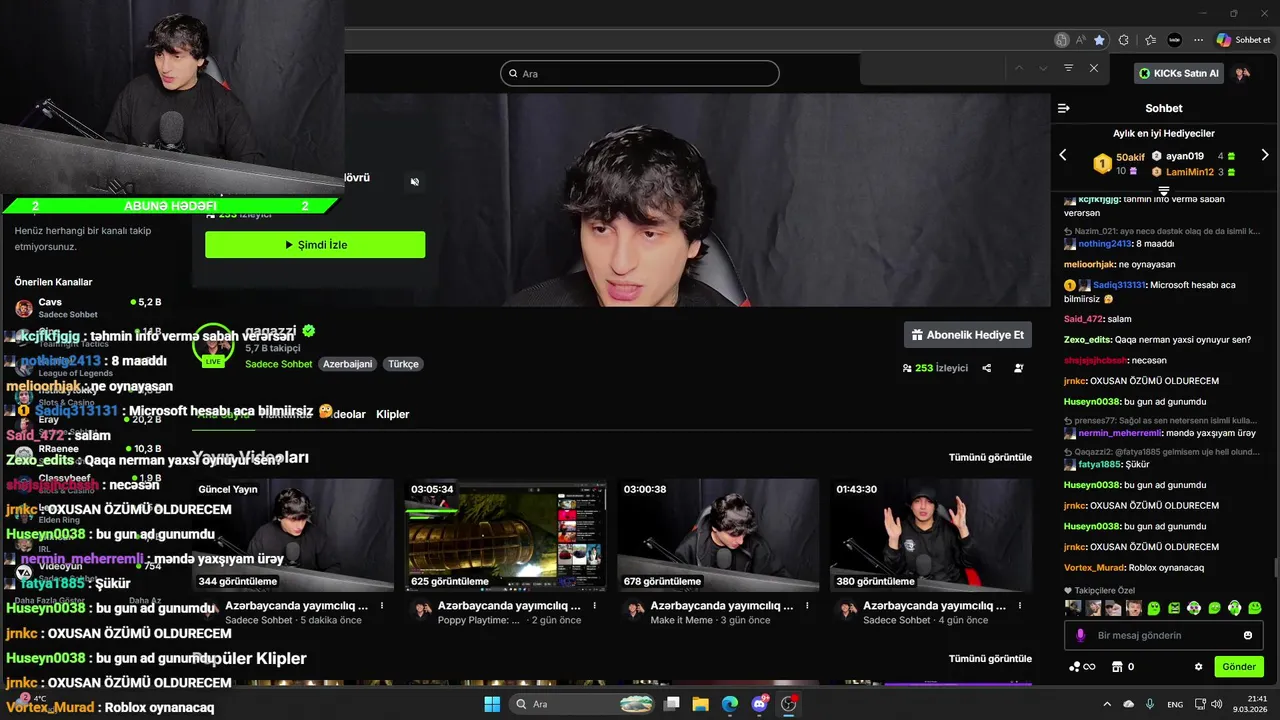Click the purple microphone icon in chat input

click(x=1080, y=635)
